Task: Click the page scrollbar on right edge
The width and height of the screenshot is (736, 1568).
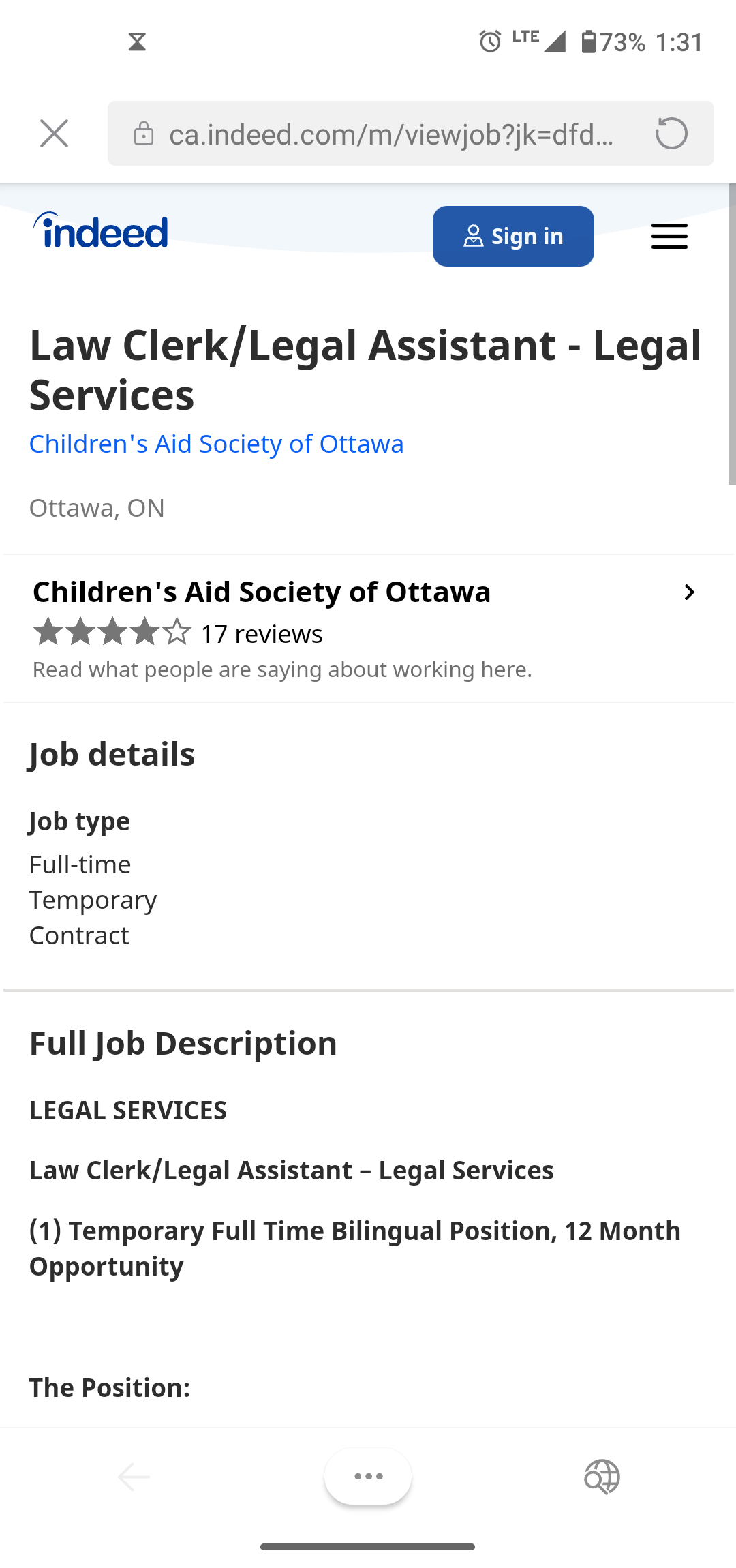Action: click(731, 334)
